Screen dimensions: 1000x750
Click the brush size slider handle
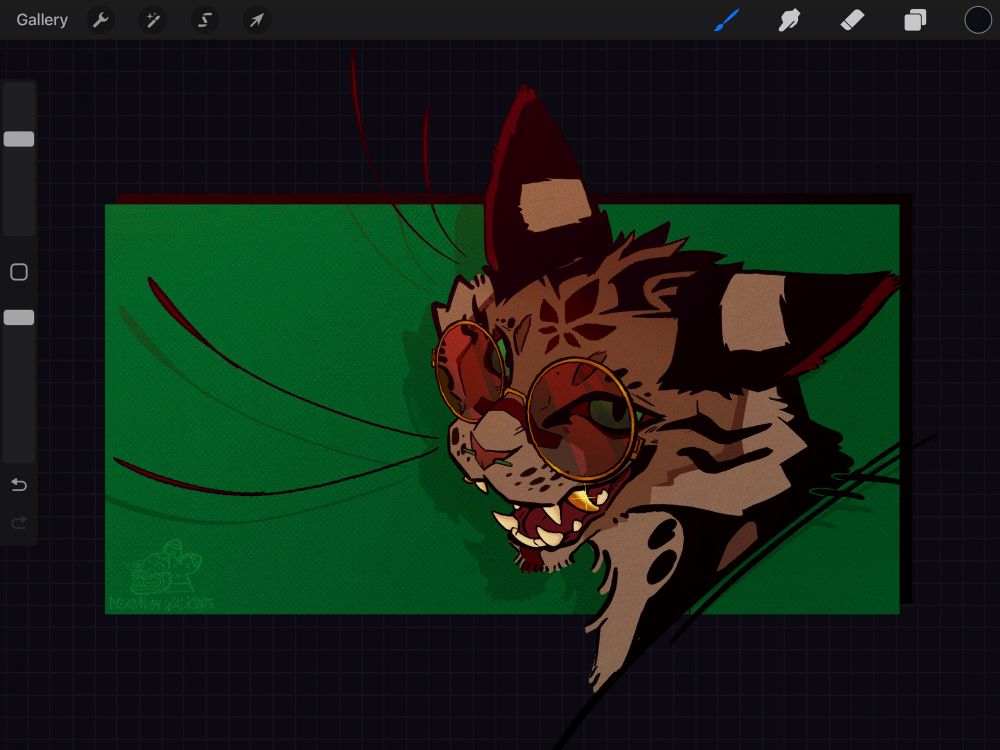[19, 139]
